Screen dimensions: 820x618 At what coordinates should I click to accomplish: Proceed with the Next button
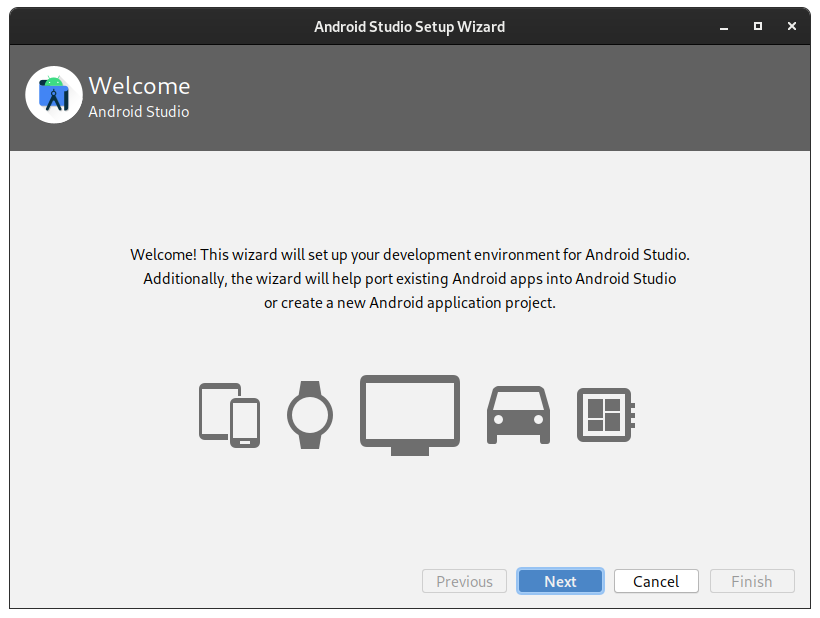coord(560,581)
